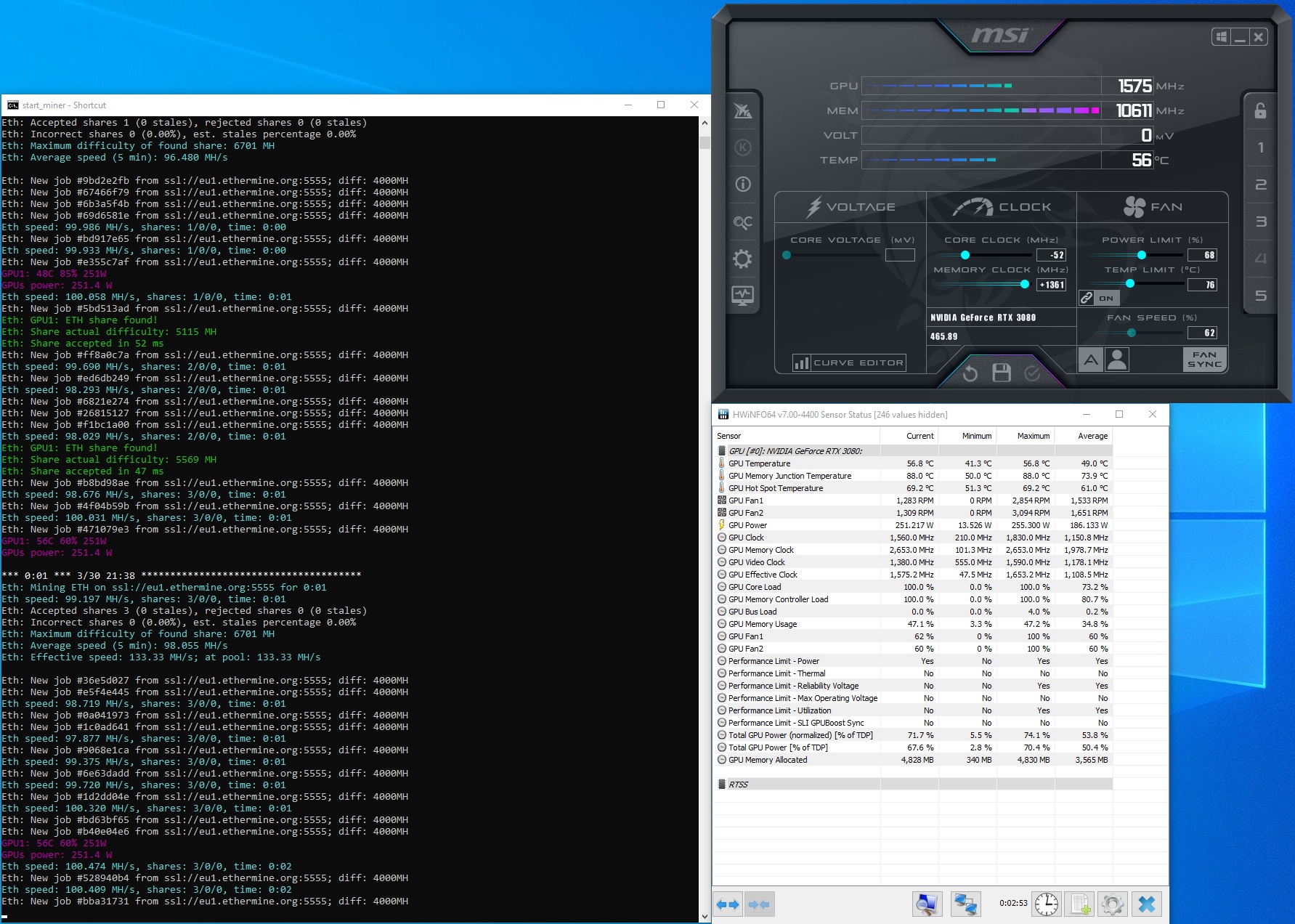Load Afterburner profile slot 3
The height and width of the screenshot is (924, 1295).
coord(1260,222)
